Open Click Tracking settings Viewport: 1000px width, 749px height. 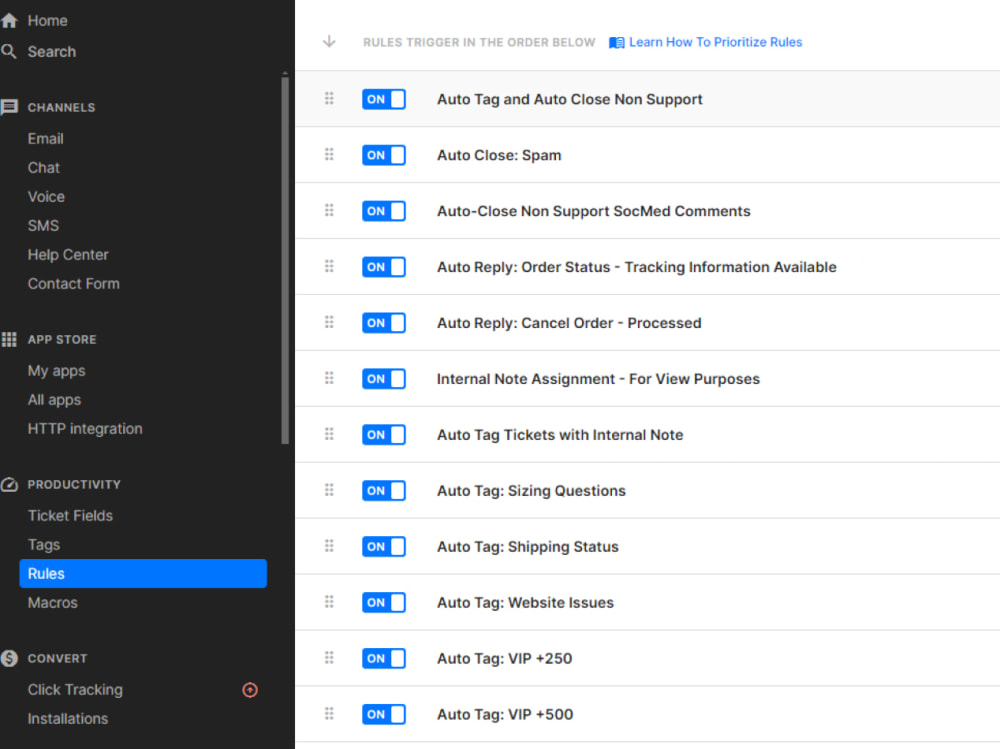(75, 690)
